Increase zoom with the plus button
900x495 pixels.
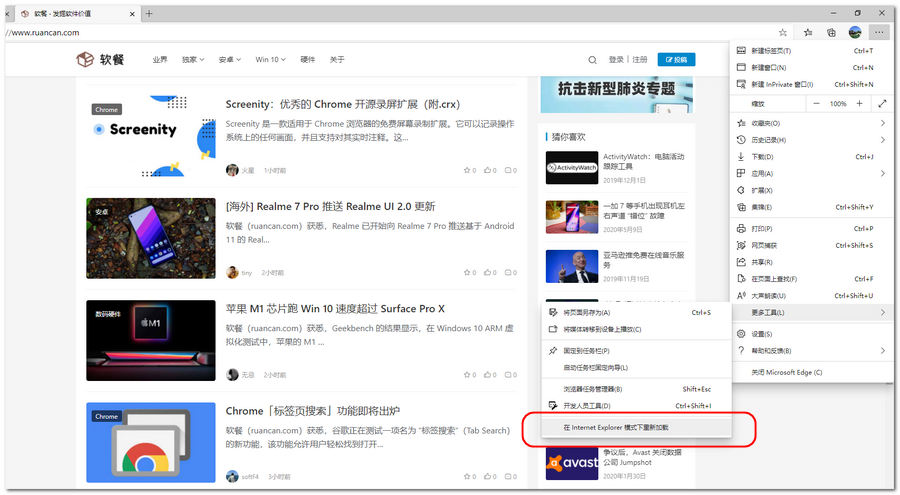[x=860, y=103]
